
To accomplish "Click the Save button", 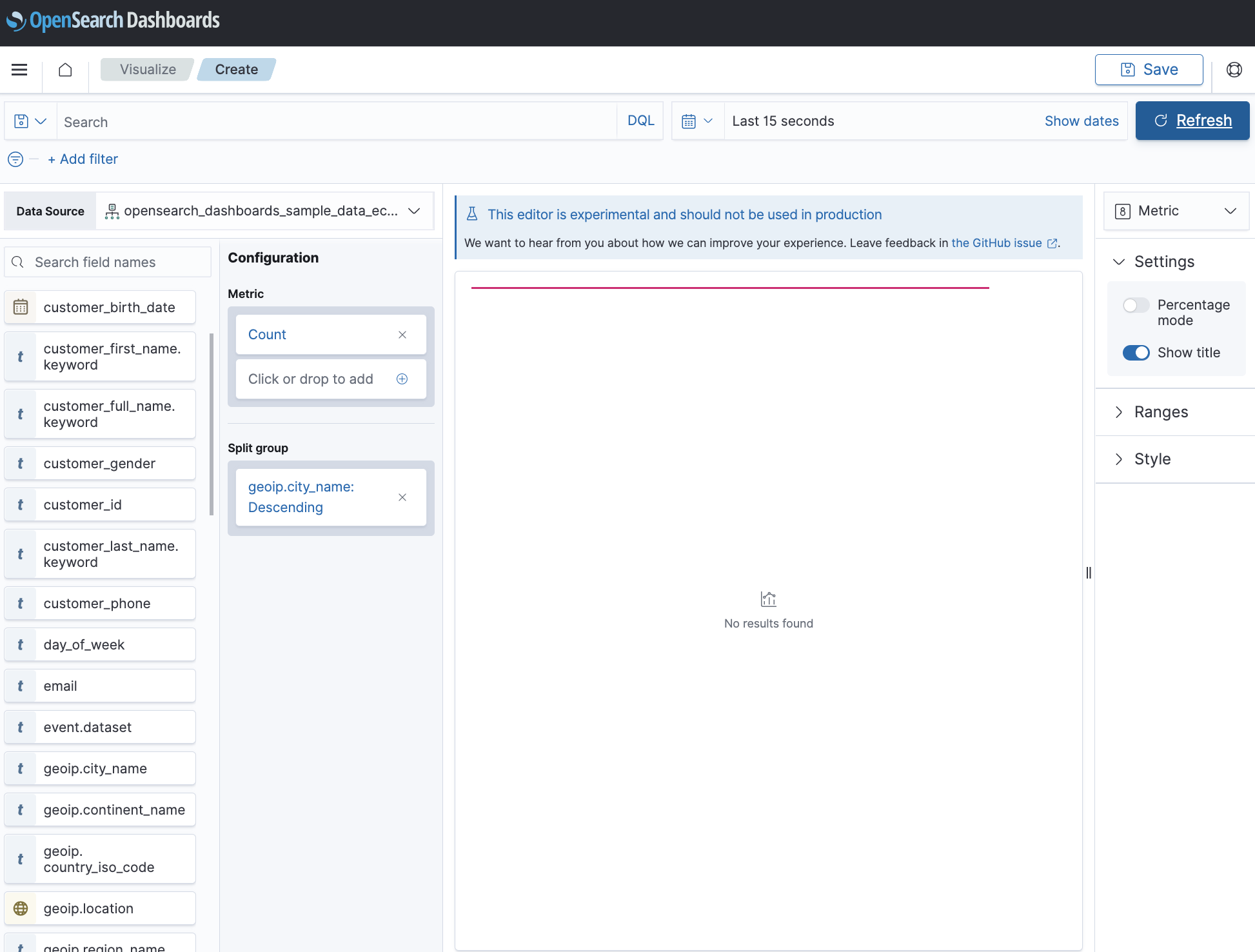I will click(1149, 70).
